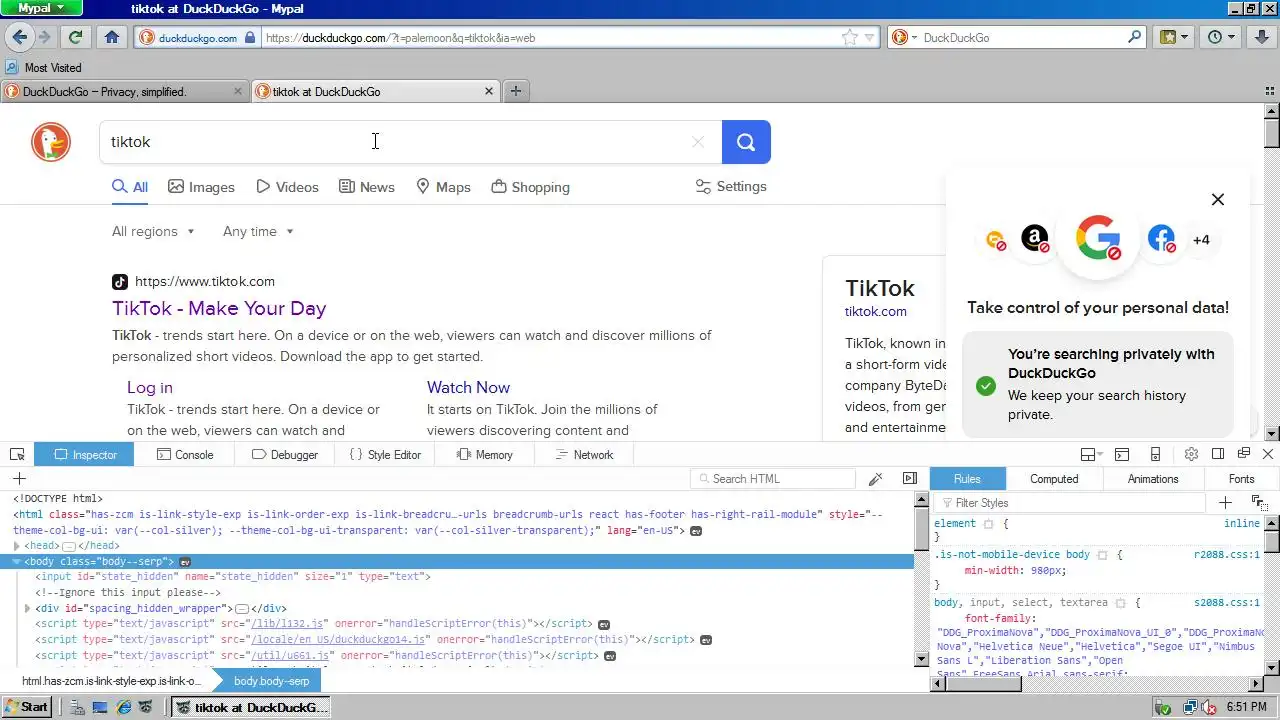
Task: Switch to DuckDuckGo Privacy simplified tab
Action: (124, 91)
